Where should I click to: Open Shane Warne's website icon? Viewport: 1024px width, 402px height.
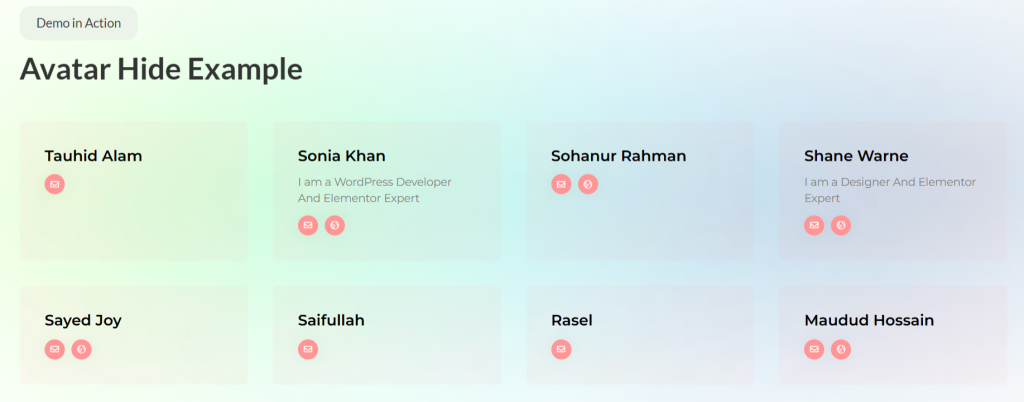841,226
